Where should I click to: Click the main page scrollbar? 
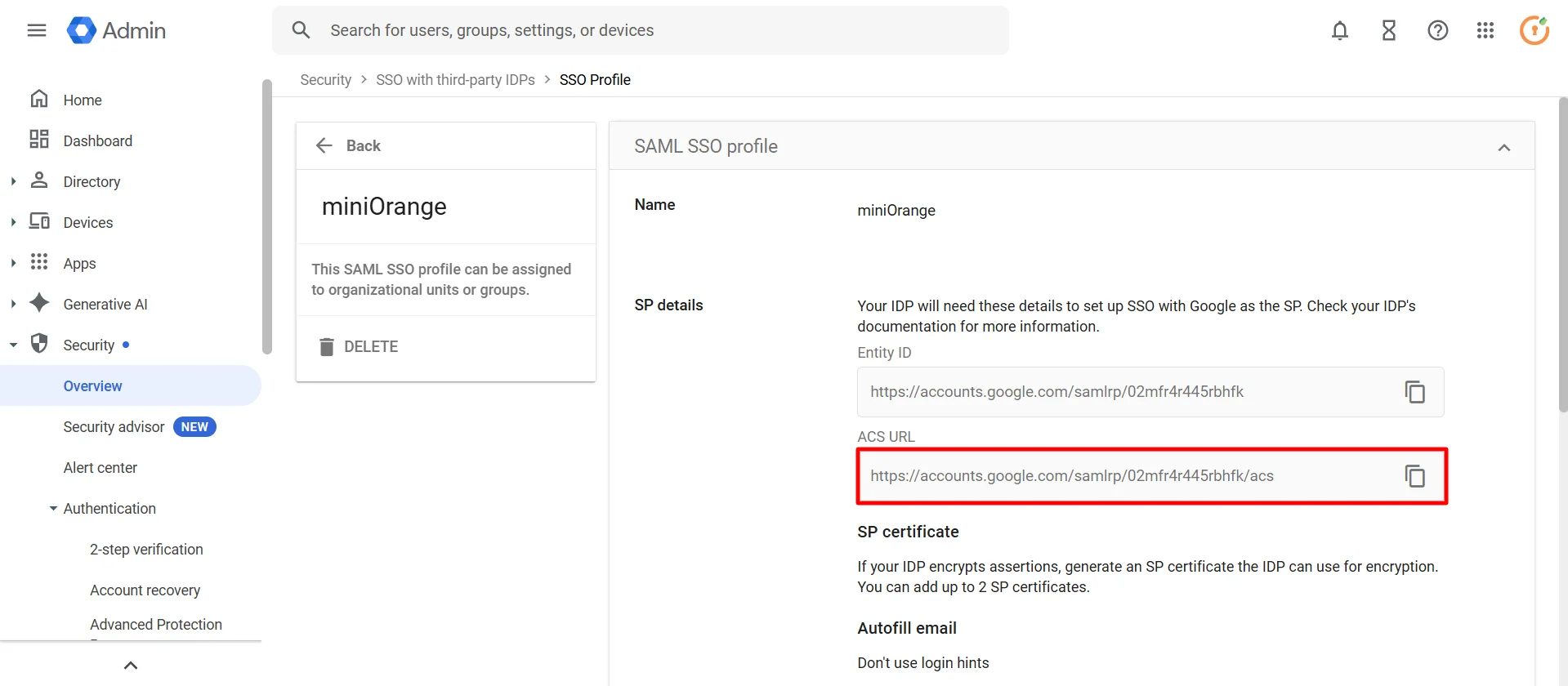(x=1562, y=255)
